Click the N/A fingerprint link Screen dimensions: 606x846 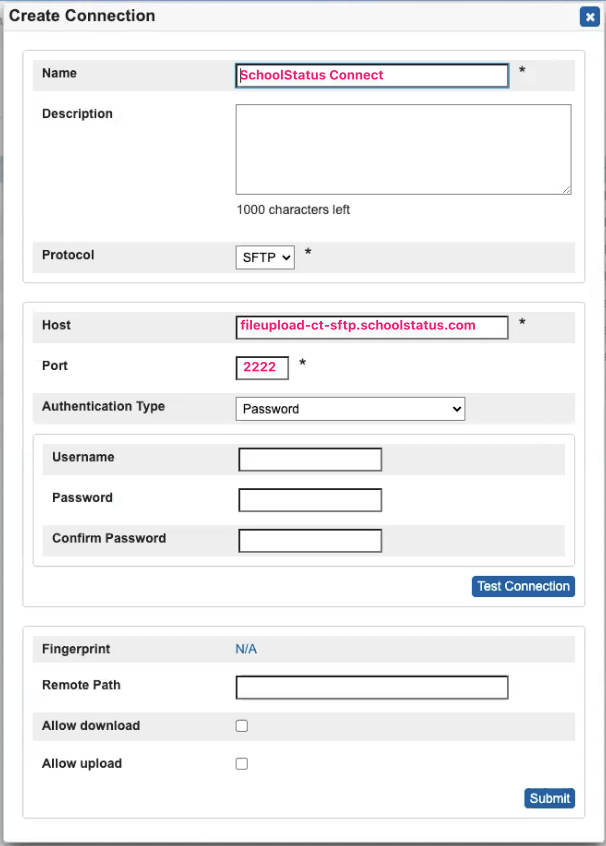click(x=246, y=649)
